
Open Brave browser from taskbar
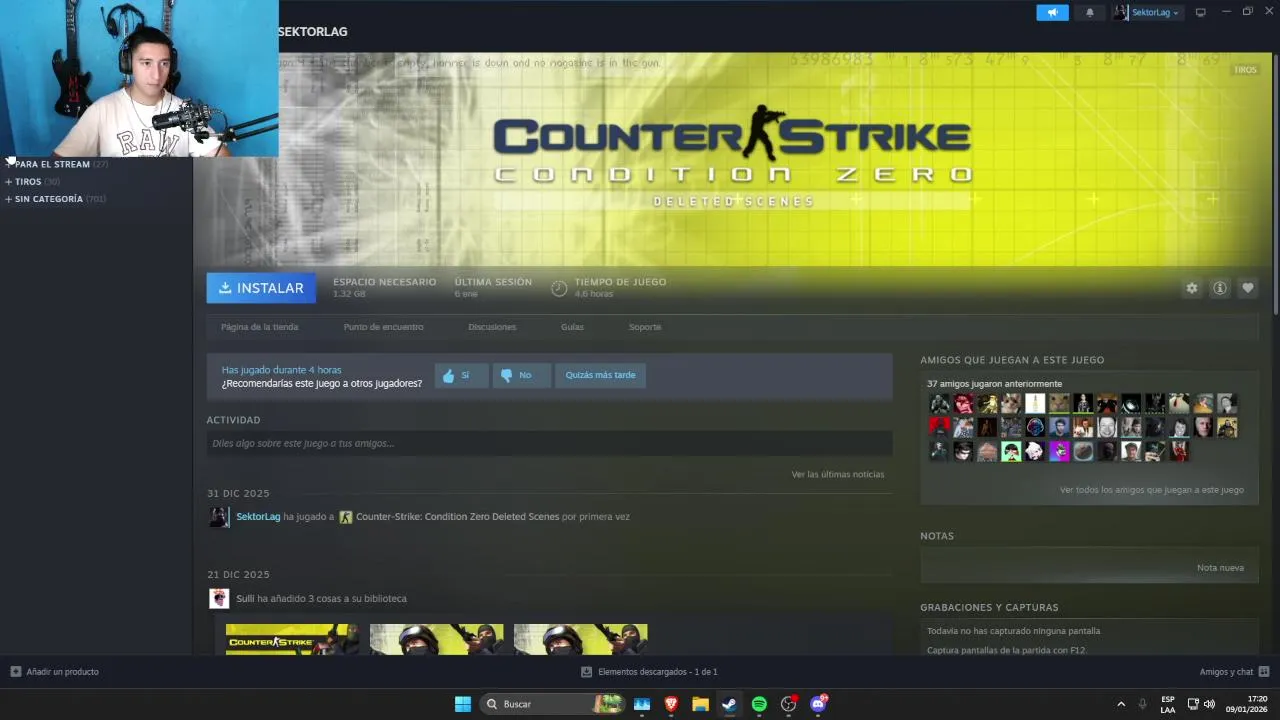click(x=671, y=704)
